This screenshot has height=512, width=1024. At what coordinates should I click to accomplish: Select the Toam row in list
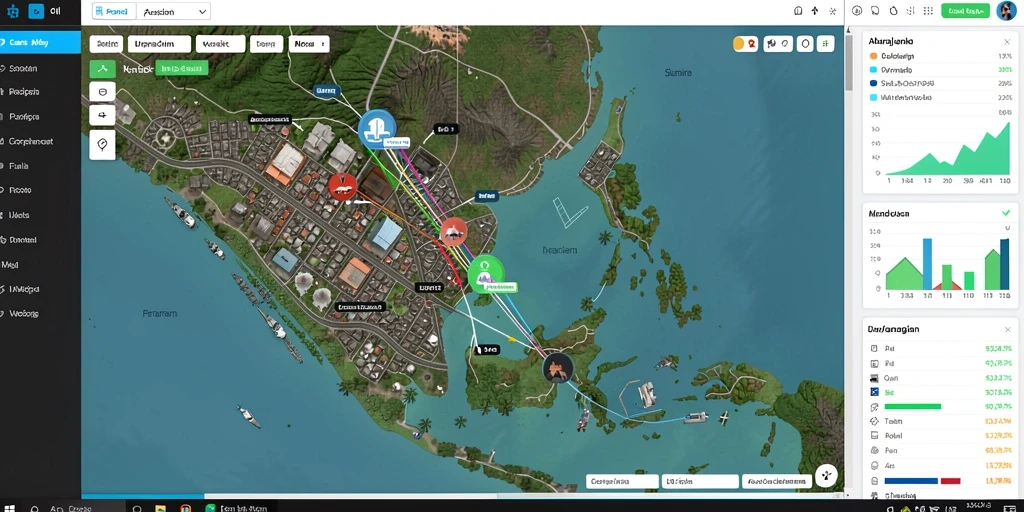[941, 422]
